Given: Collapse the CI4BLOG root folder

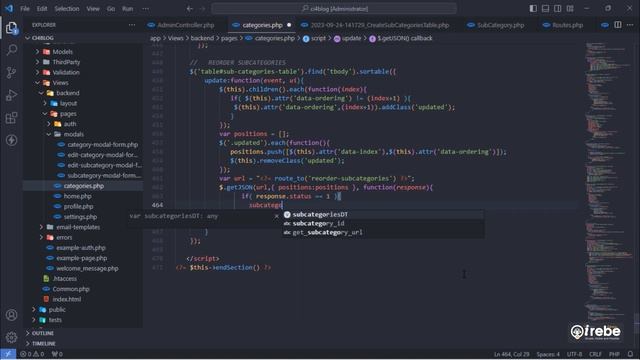Looking at the screenshot, I should 28,38.
